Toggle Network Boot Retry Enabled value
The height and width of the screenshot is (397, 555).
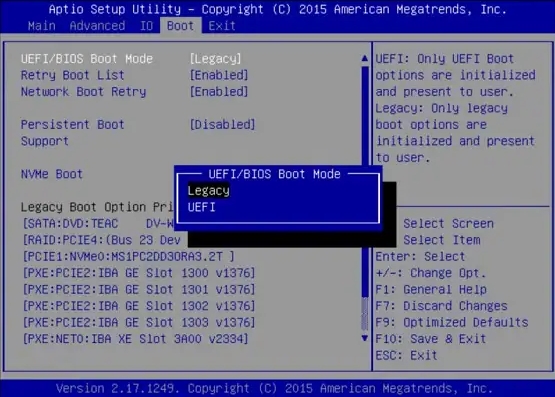coord(219,92)
